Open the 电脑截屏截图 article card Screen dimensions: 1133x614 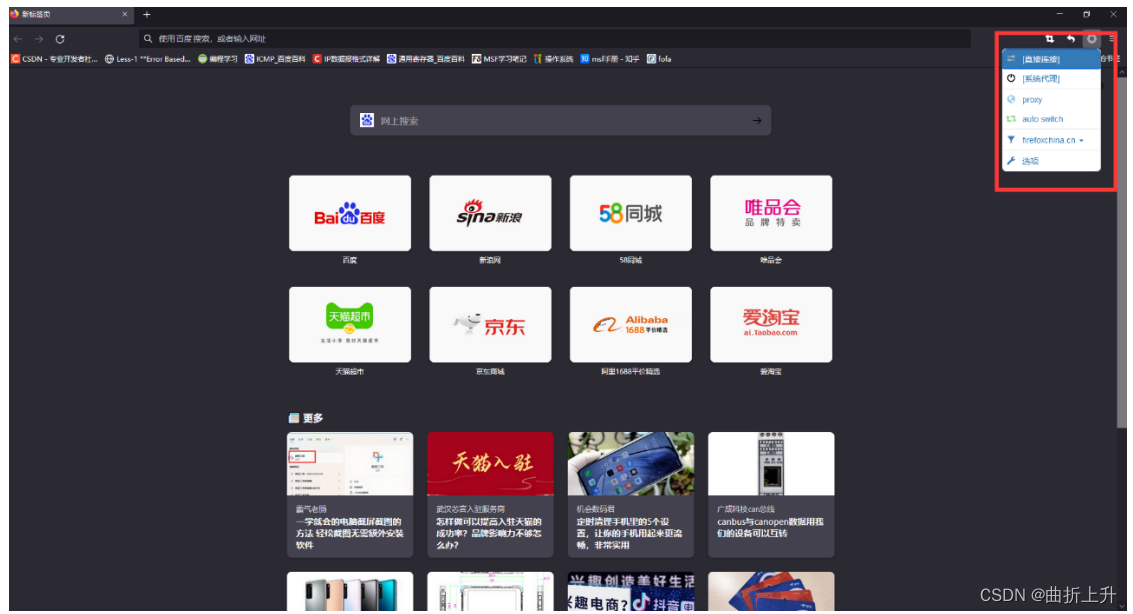click(x=350, y=495)
